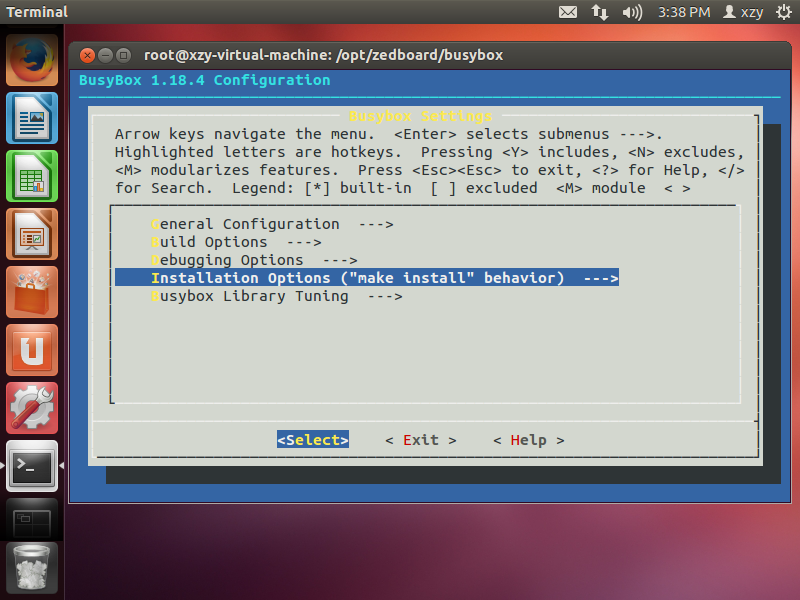Select Busybox Library Tuning submenu entry
Viewport: 800px width, 600px height.
[x=277, y=296]
